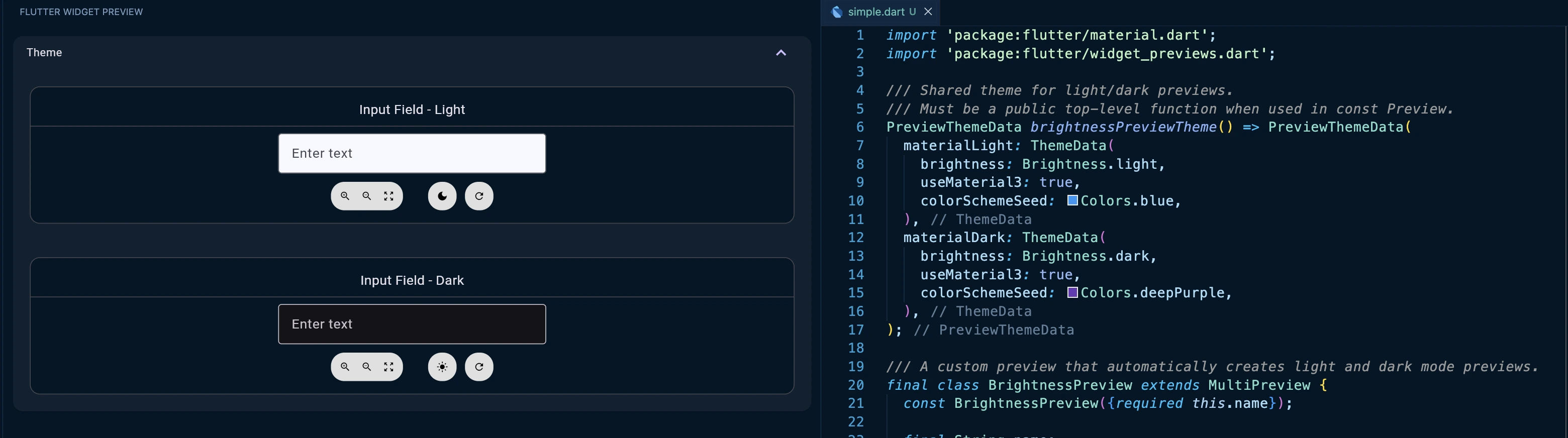Zoom out on the Input Field - Dark preview

click(366, 367)
